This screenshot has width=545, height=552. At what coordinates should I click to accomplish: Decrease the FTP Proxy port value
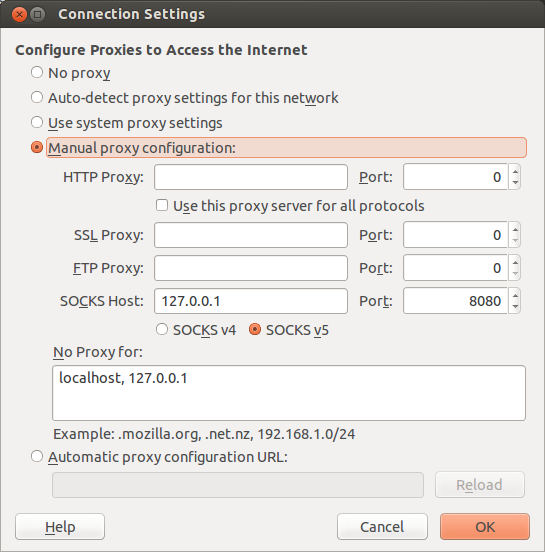click(x=515, y=274)
